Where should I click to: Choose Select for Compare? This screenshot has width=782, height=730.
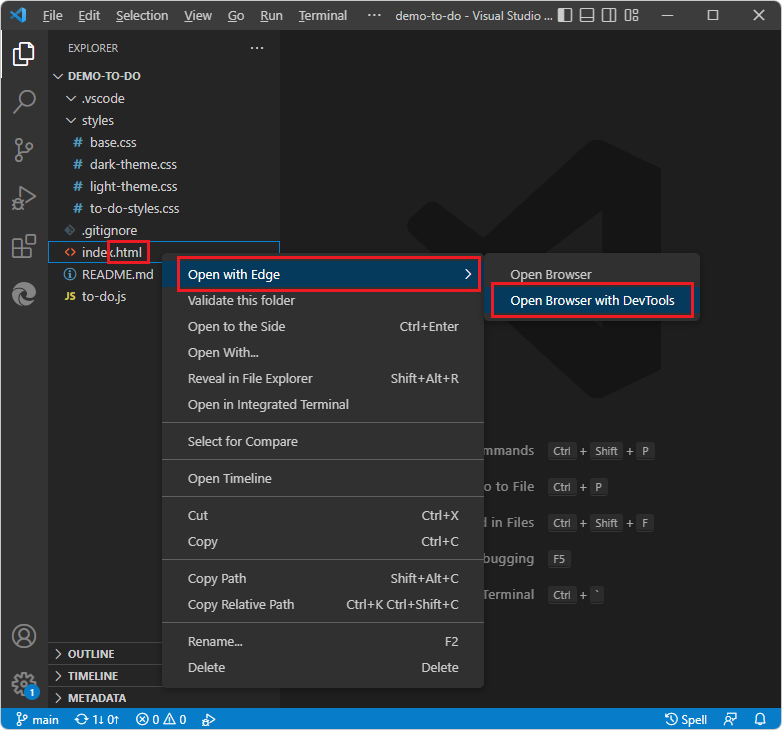(x=323, y=441)
